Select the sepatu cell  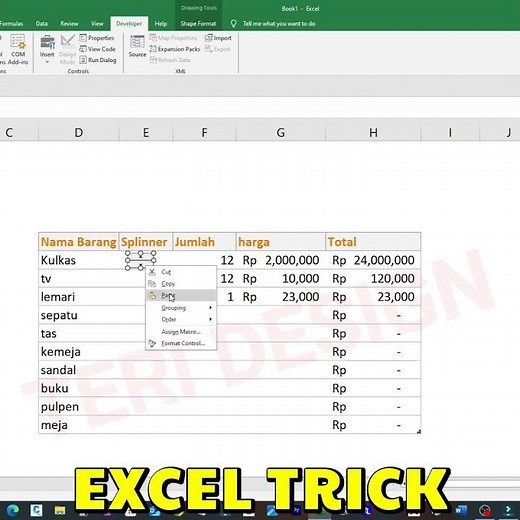click(79, 315)
